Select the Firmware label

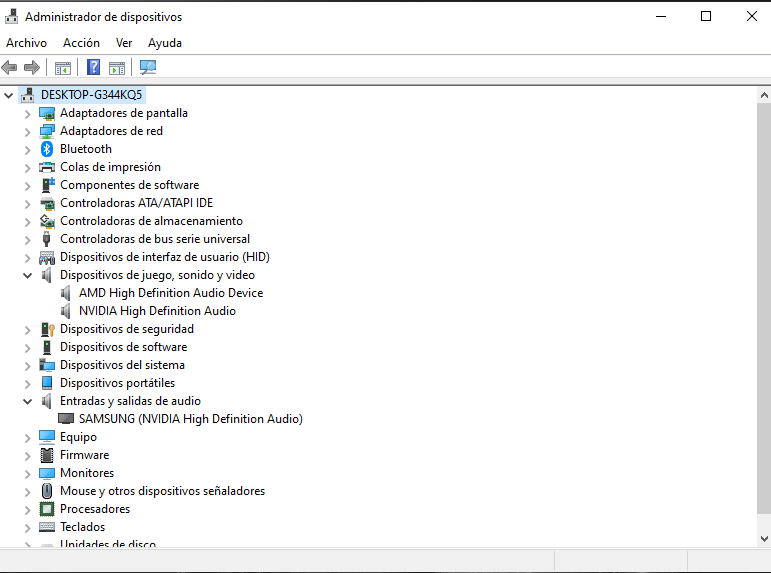pos(85,455)
